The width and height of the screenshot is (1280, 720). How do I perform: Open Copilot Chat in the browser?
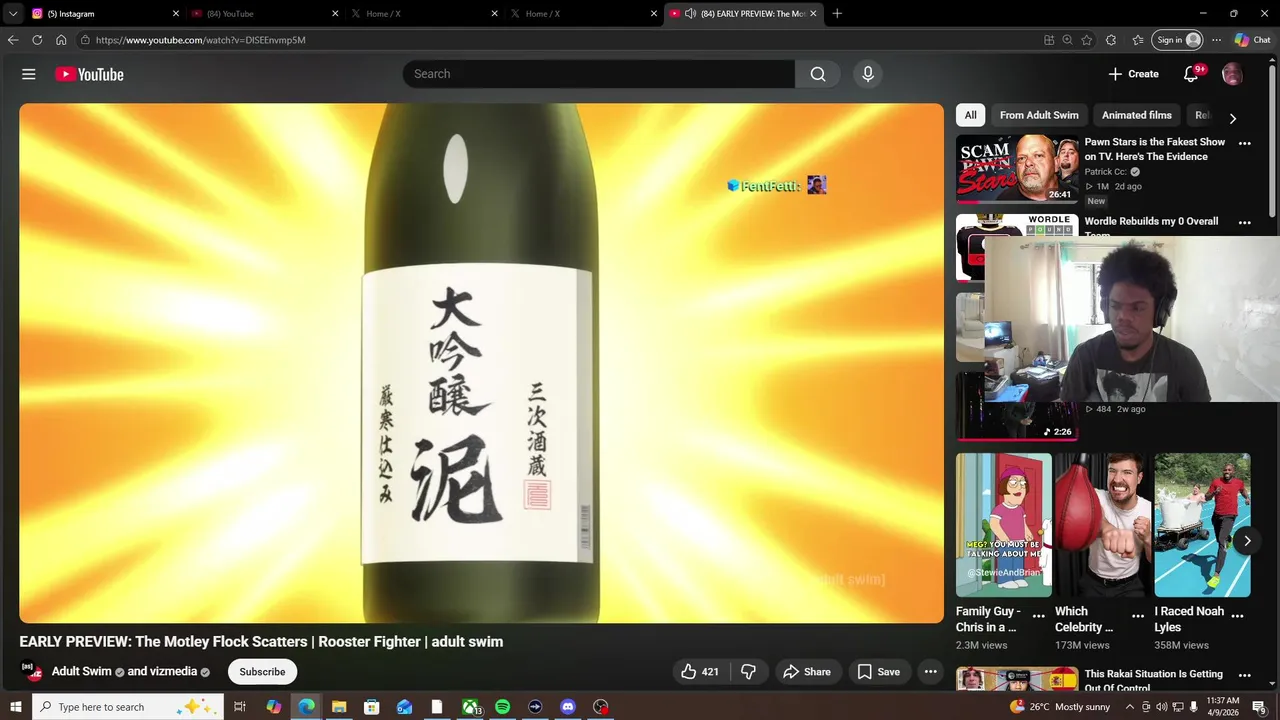coord(1253,40)
